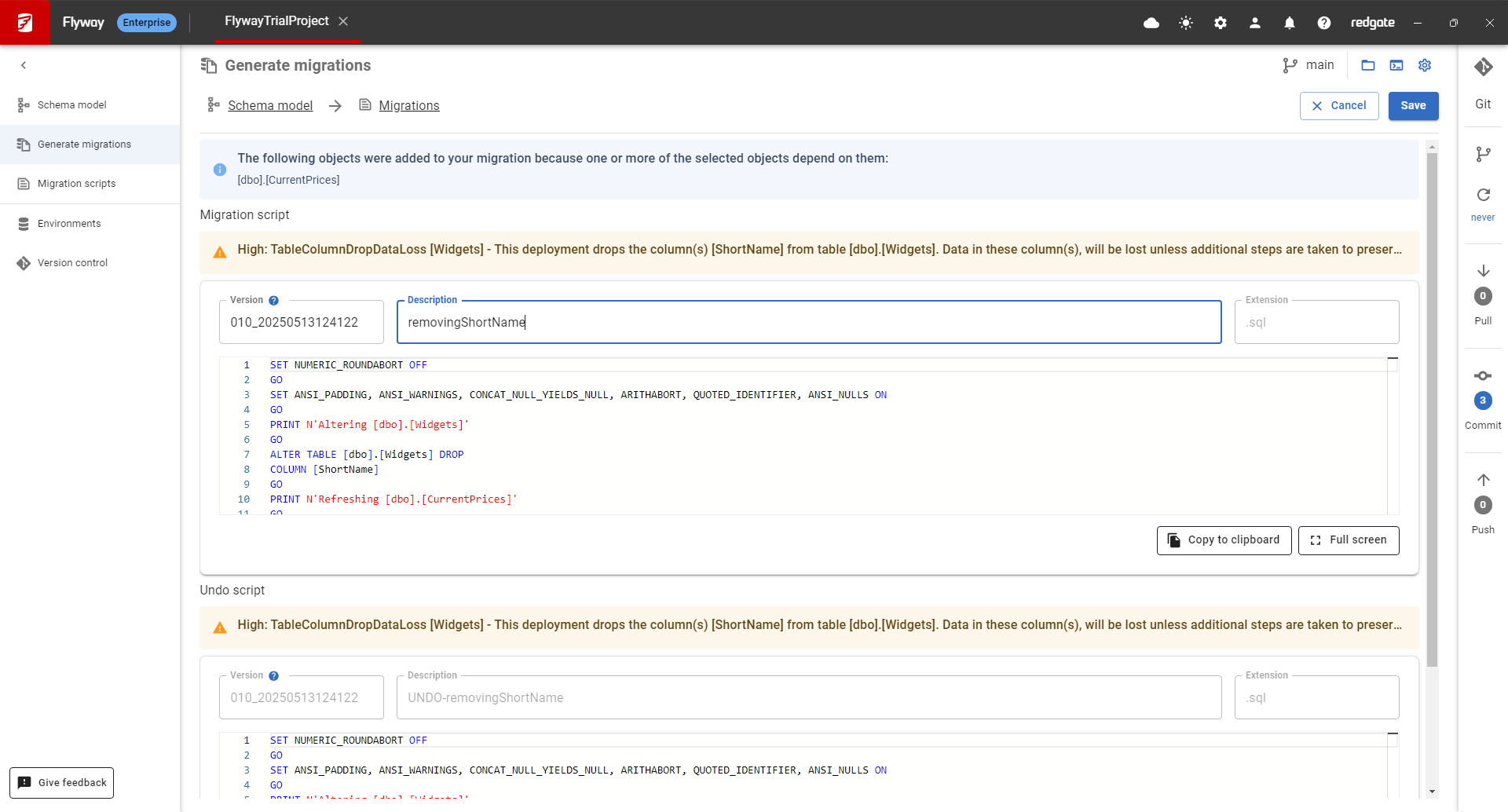Open the notifications bell

pos(1290,23)
